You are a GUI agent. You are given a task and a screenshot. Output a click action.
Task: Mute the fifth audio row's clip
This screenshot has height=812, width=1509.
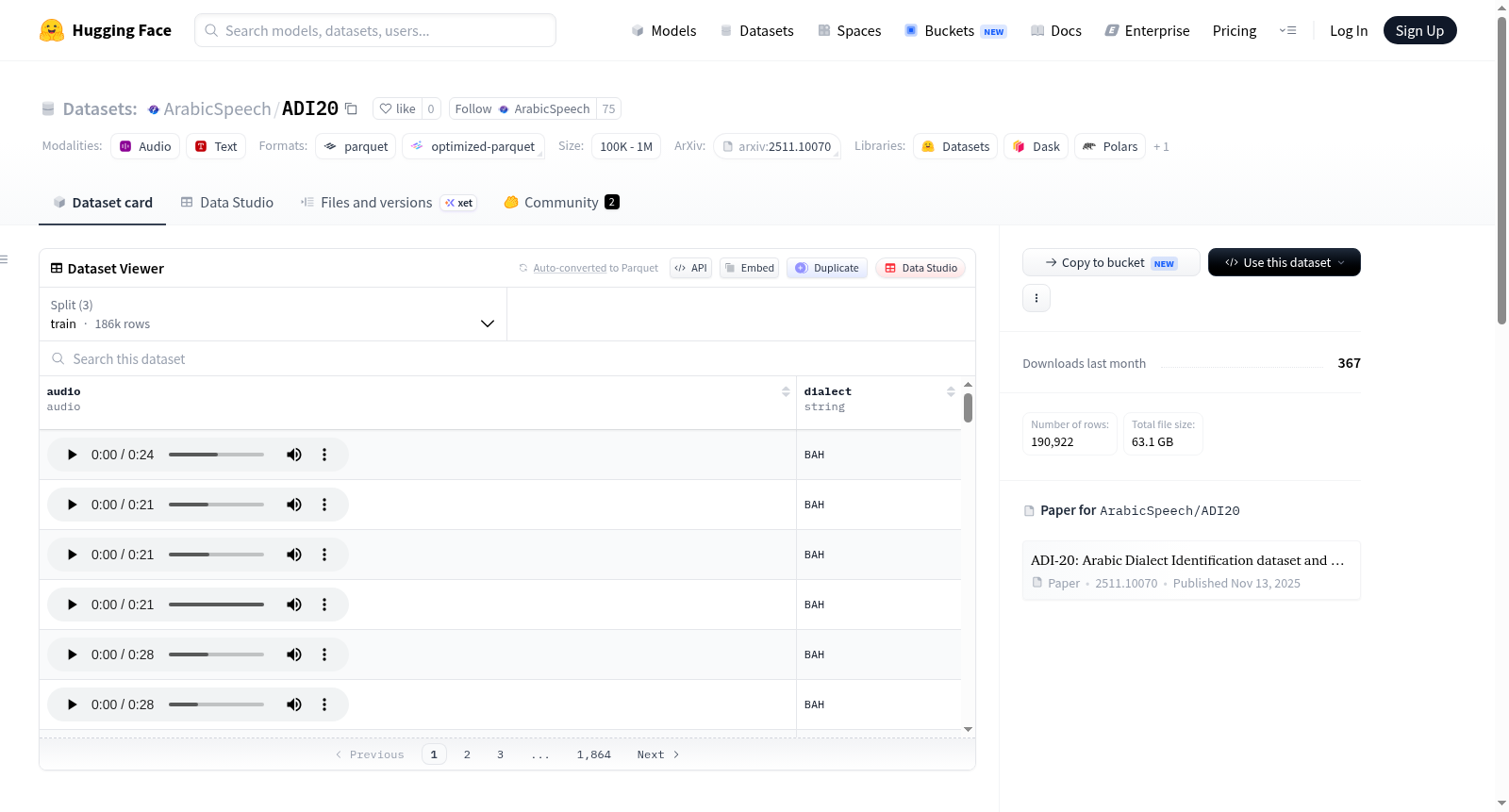point(294,655)
